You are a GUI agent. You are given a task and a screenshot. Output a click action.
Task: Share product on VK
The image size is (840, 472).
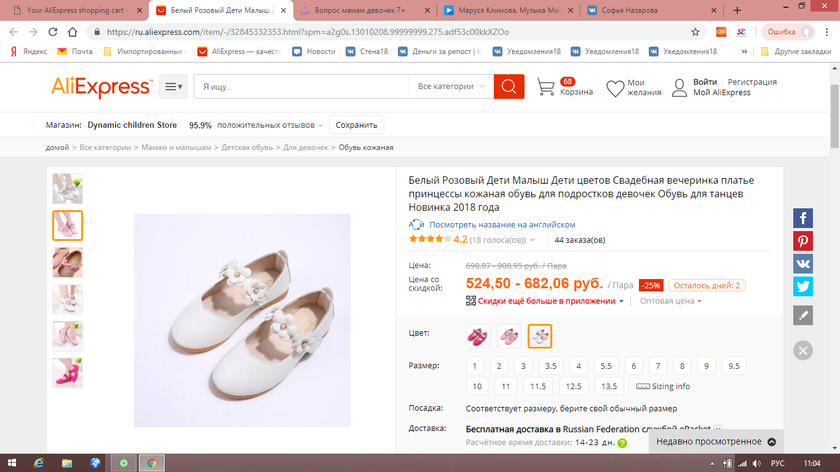(x=803, y=264)
